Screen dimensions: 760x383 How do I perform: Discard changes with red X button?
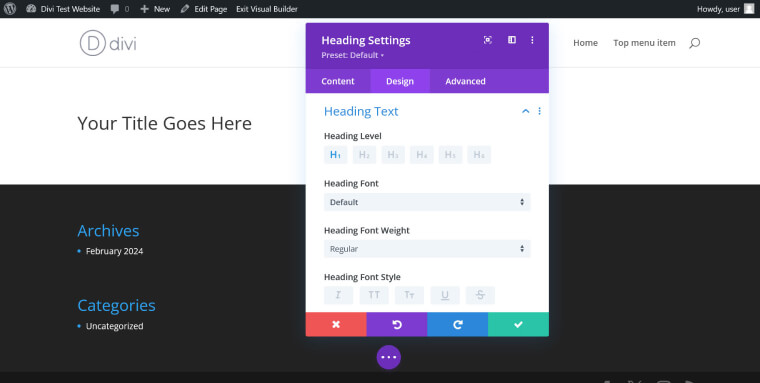point(336,324)
